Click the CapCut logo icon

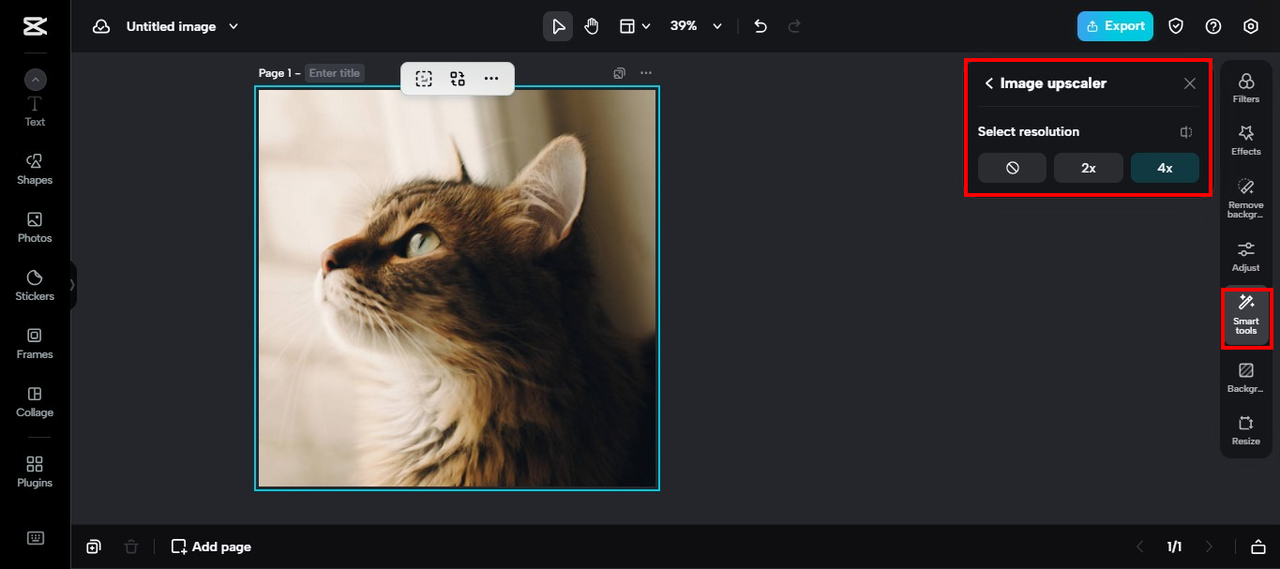pyautogui.click(x=35, y=26)
